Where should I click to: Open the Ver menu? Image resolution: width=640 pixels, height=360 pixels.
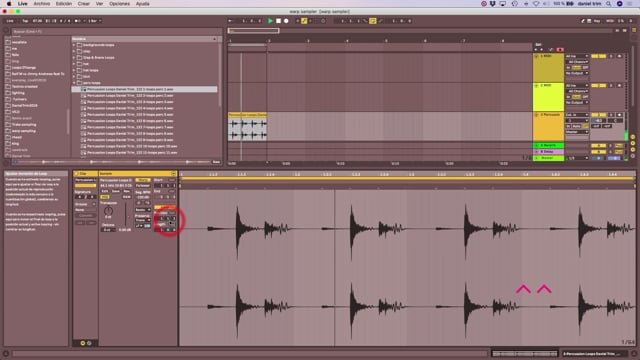click(99, 4)
